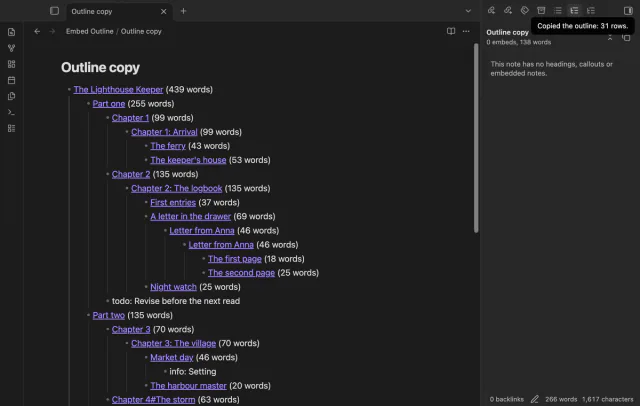640x406 pixels.
Task: Open the daily note calendar icon
Action: (11, 80)
